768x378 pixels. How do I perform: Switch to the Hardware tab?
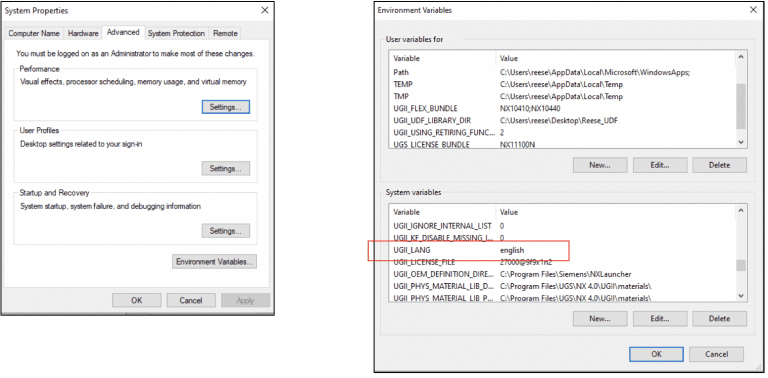(x=83, y=33)
